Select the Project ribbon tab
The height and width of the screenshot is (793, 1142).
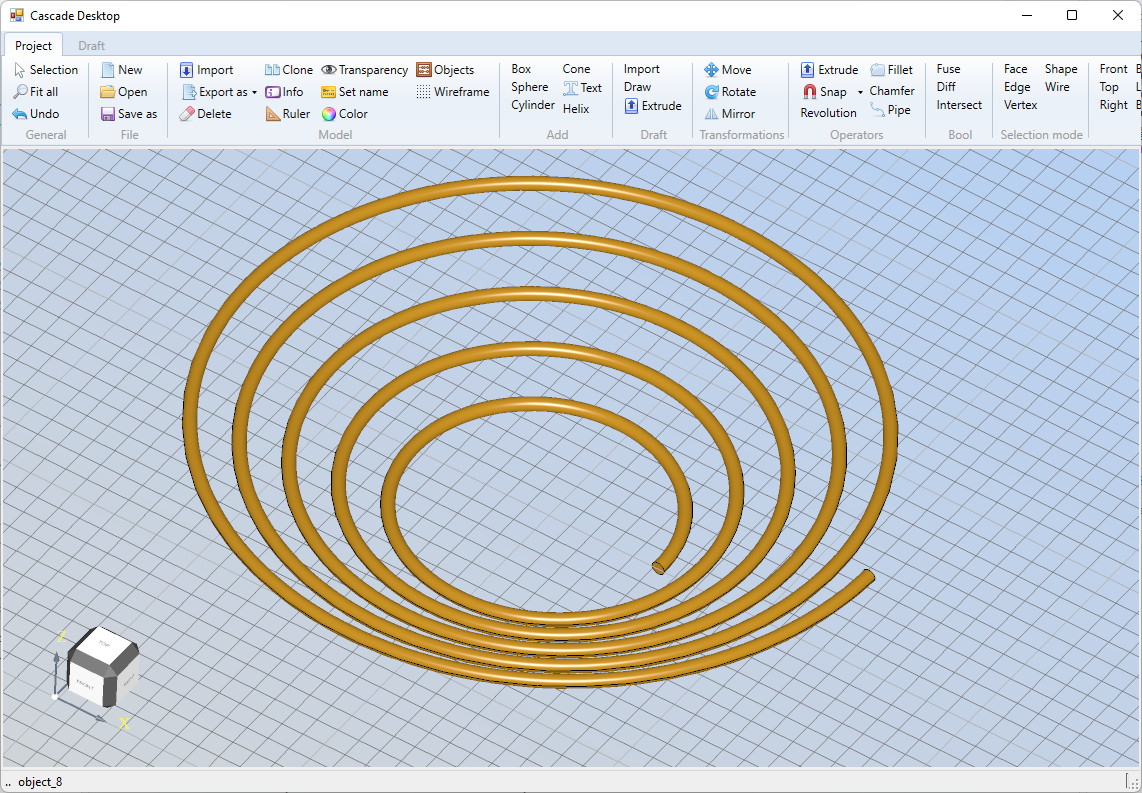(33, 46)
